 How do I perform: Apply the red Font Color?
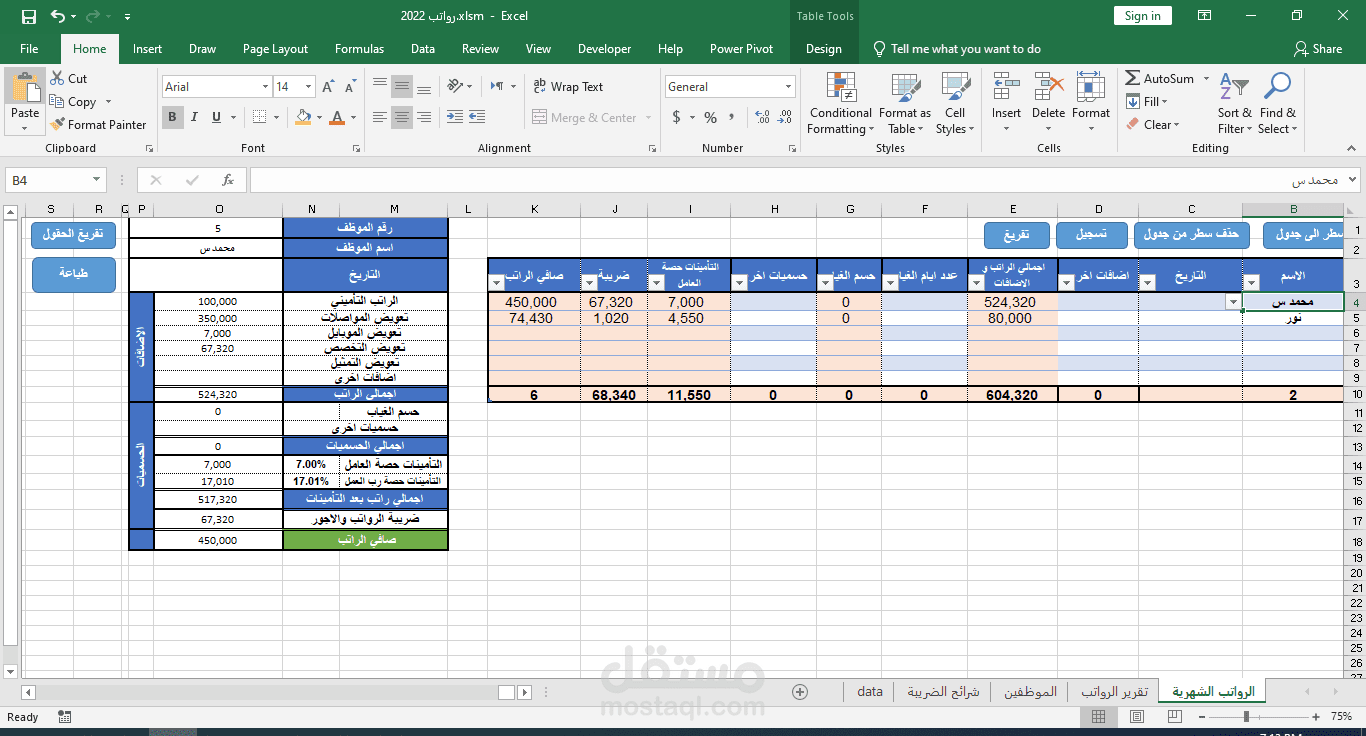[x=337, y=117]
